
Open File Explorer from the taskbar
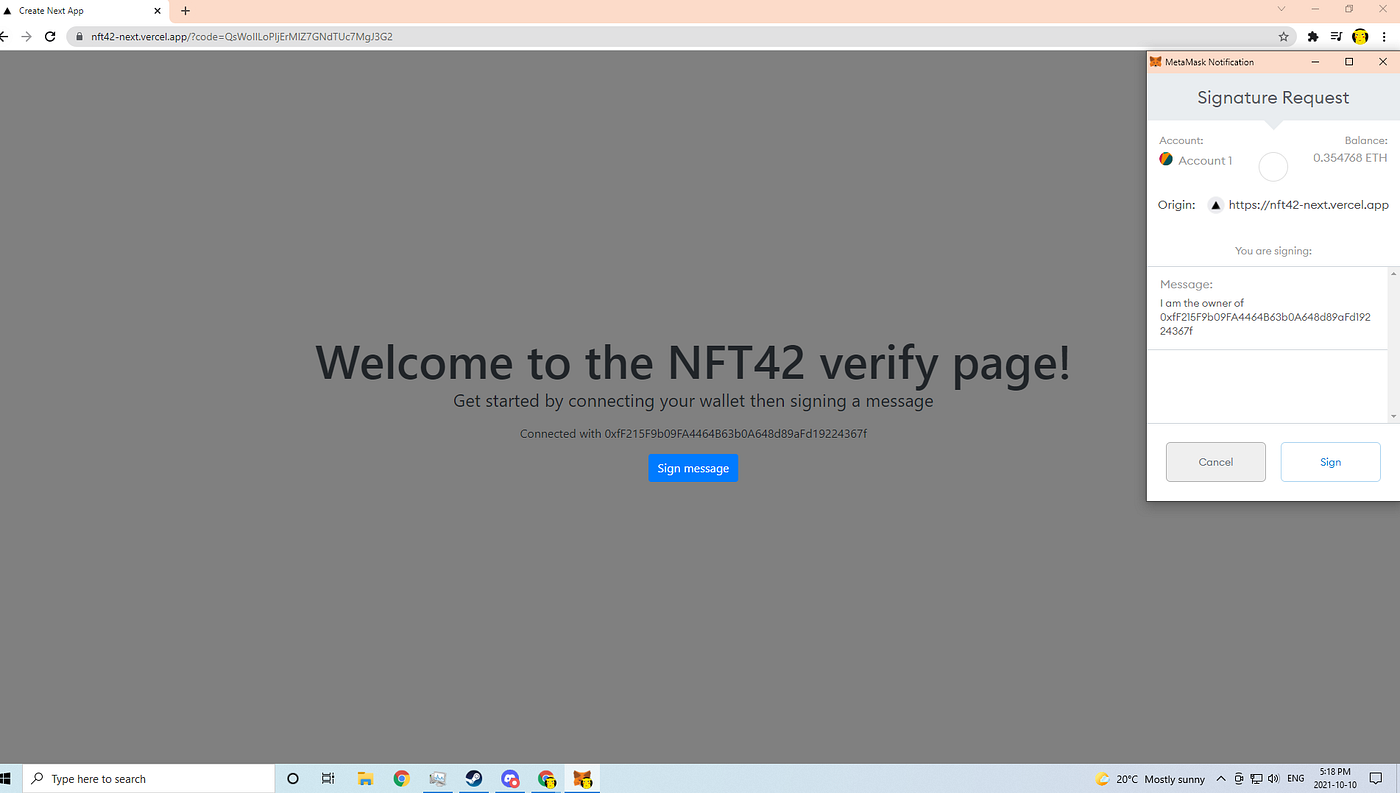point(364,778)
